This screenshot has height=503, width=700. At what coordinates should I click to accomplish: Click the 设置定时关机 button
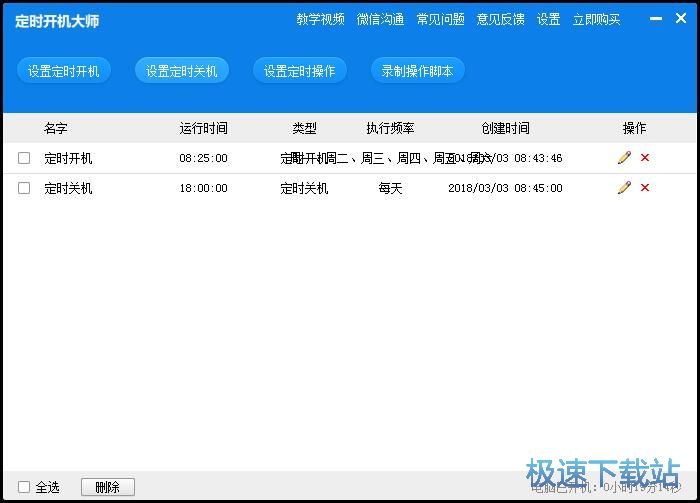pyautogui.click(x=182, y=71)
